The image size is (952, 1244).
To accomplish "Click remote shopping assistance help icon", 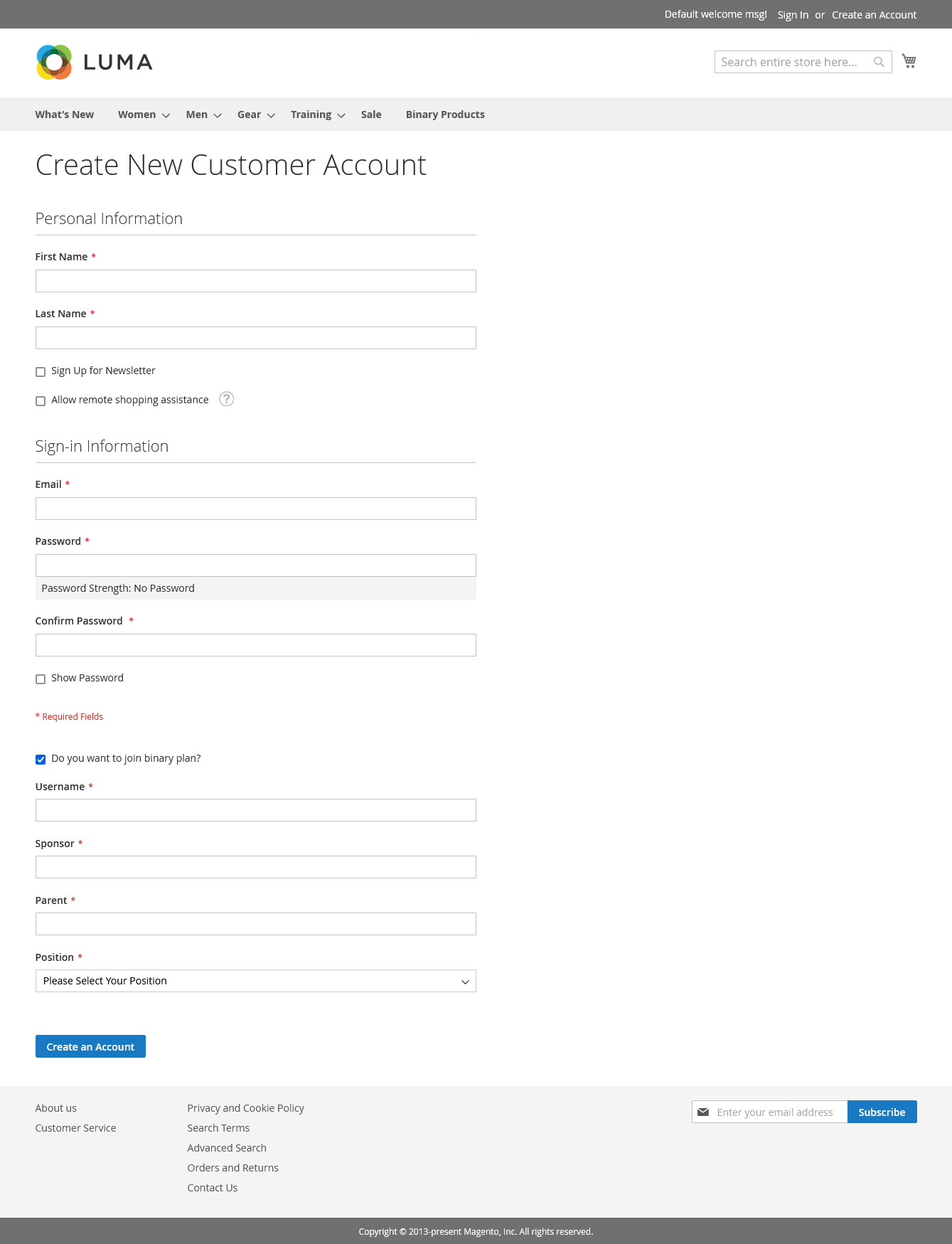I will pos(226,399).
